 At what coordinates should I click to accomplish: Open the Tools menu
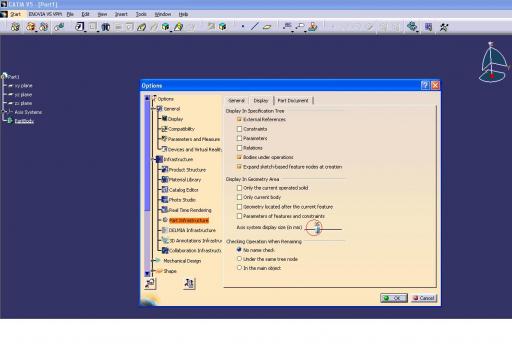[141, 14]
